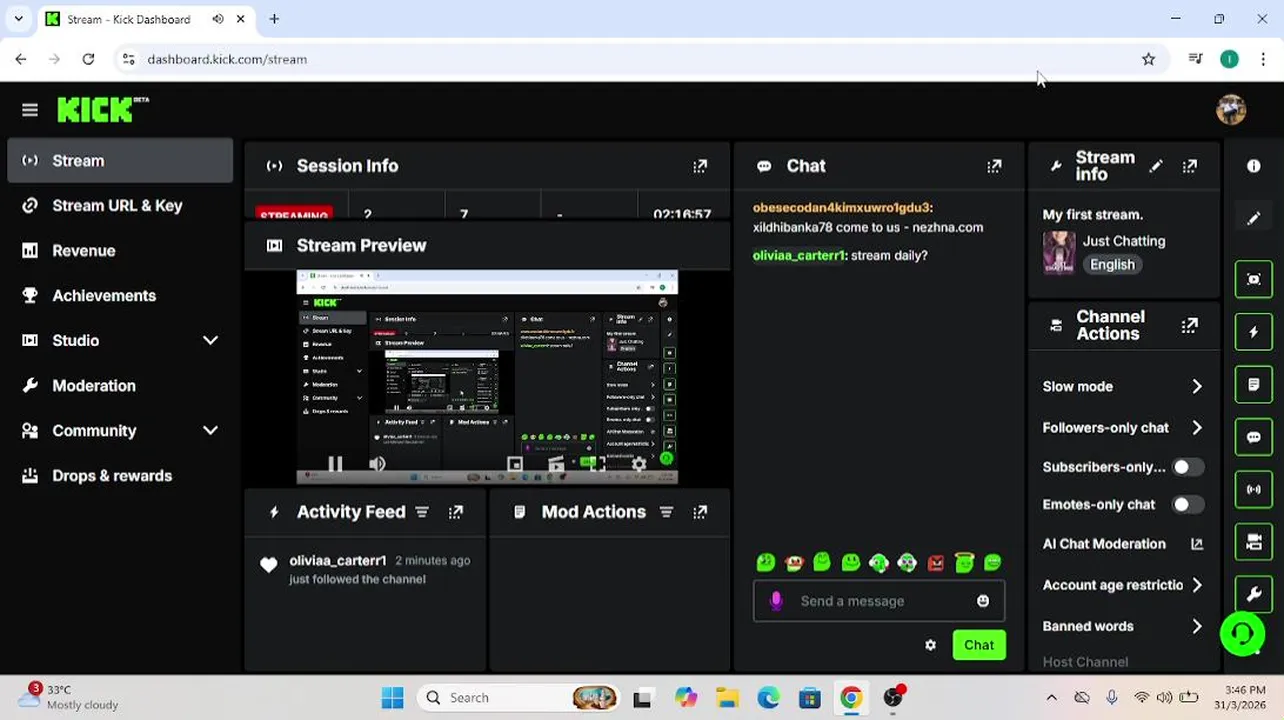Click username obesecodan4kimxuwro1gdu3 in chat
Viewport: 1284px width, 720px height.
pyautogui.click(x=842, y=208)
